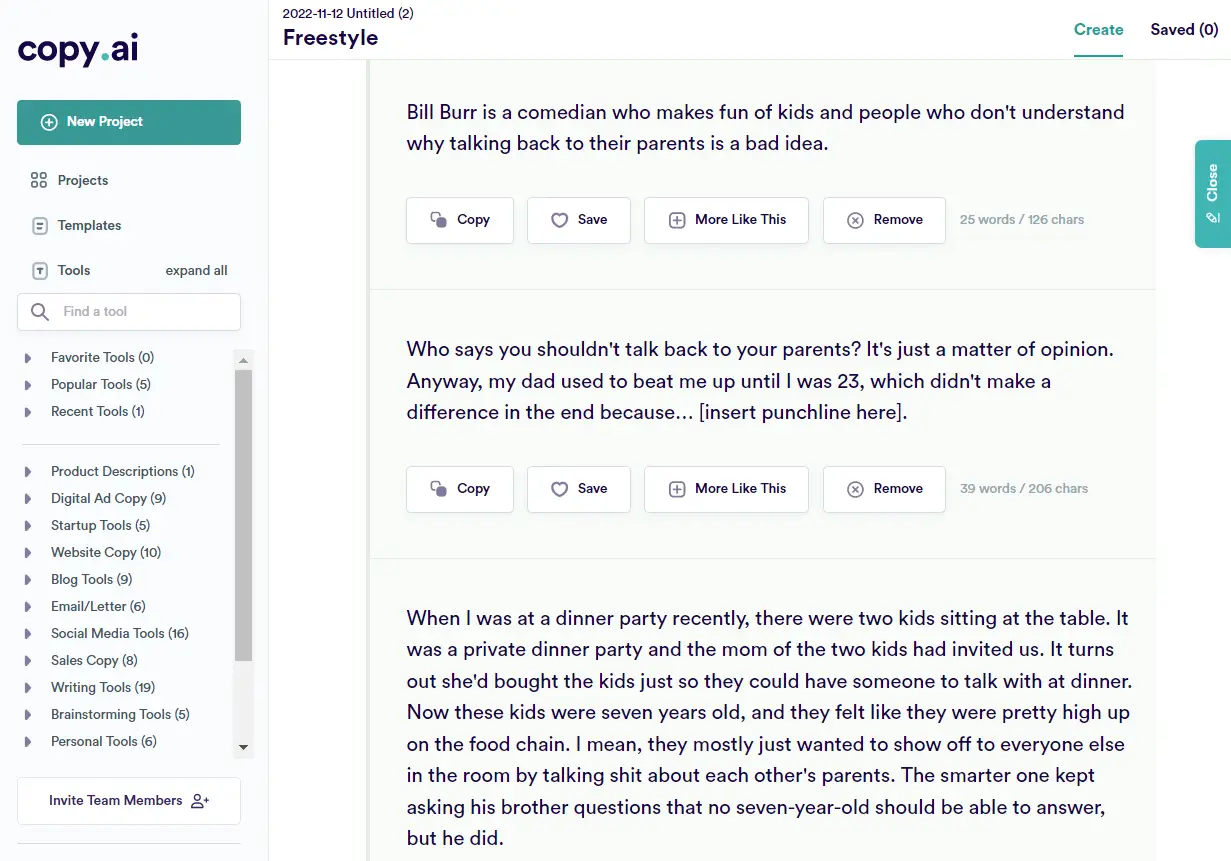Start a New Project
The width and height of the screenshot is (1231, 861).
[129, 122]
